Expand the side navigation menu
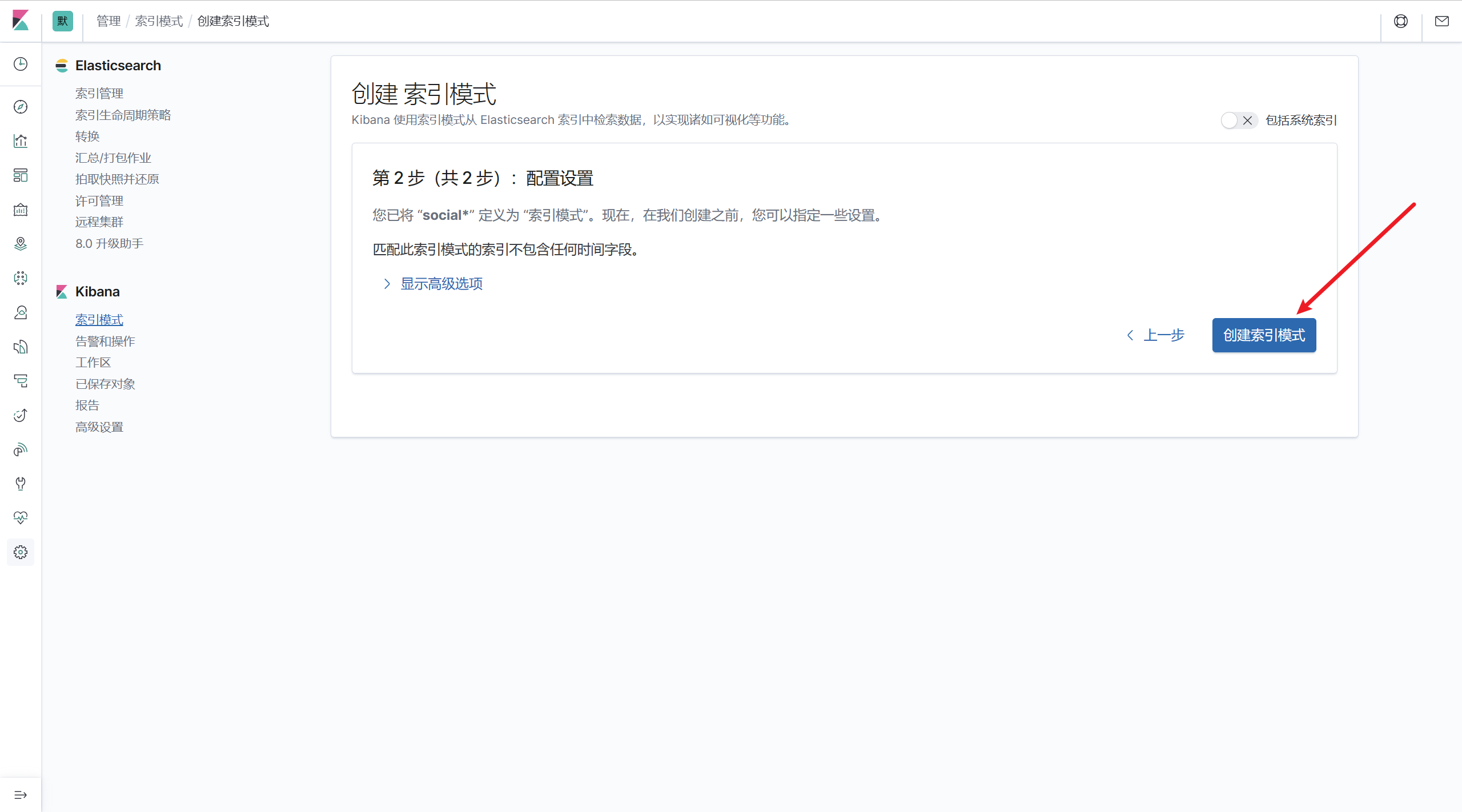 (21, 795)
